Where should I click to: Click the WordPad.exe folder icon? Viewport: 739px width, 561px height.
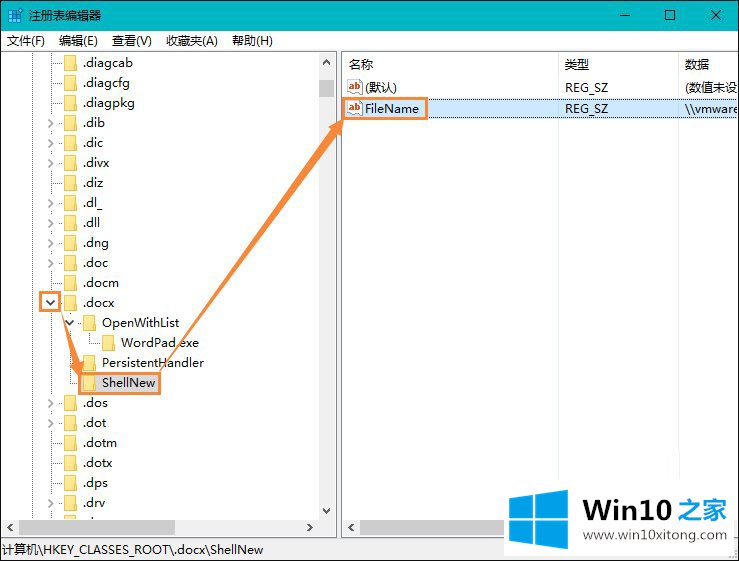[x=108, y=343]
